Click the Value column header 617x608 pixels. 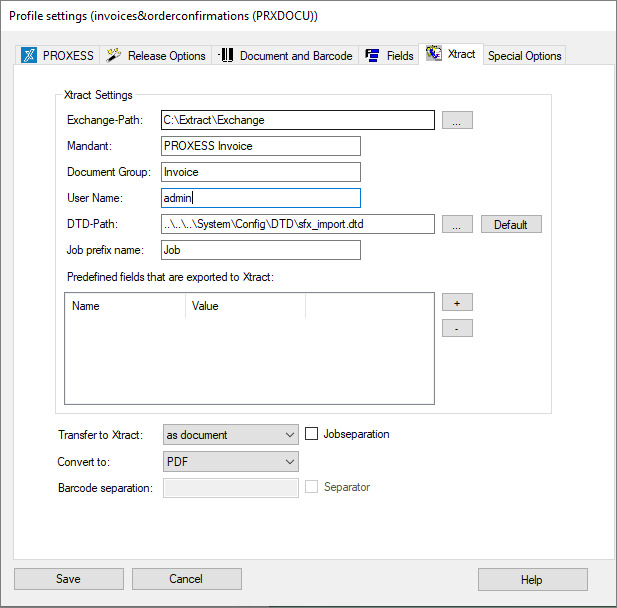tap(246, 306)
